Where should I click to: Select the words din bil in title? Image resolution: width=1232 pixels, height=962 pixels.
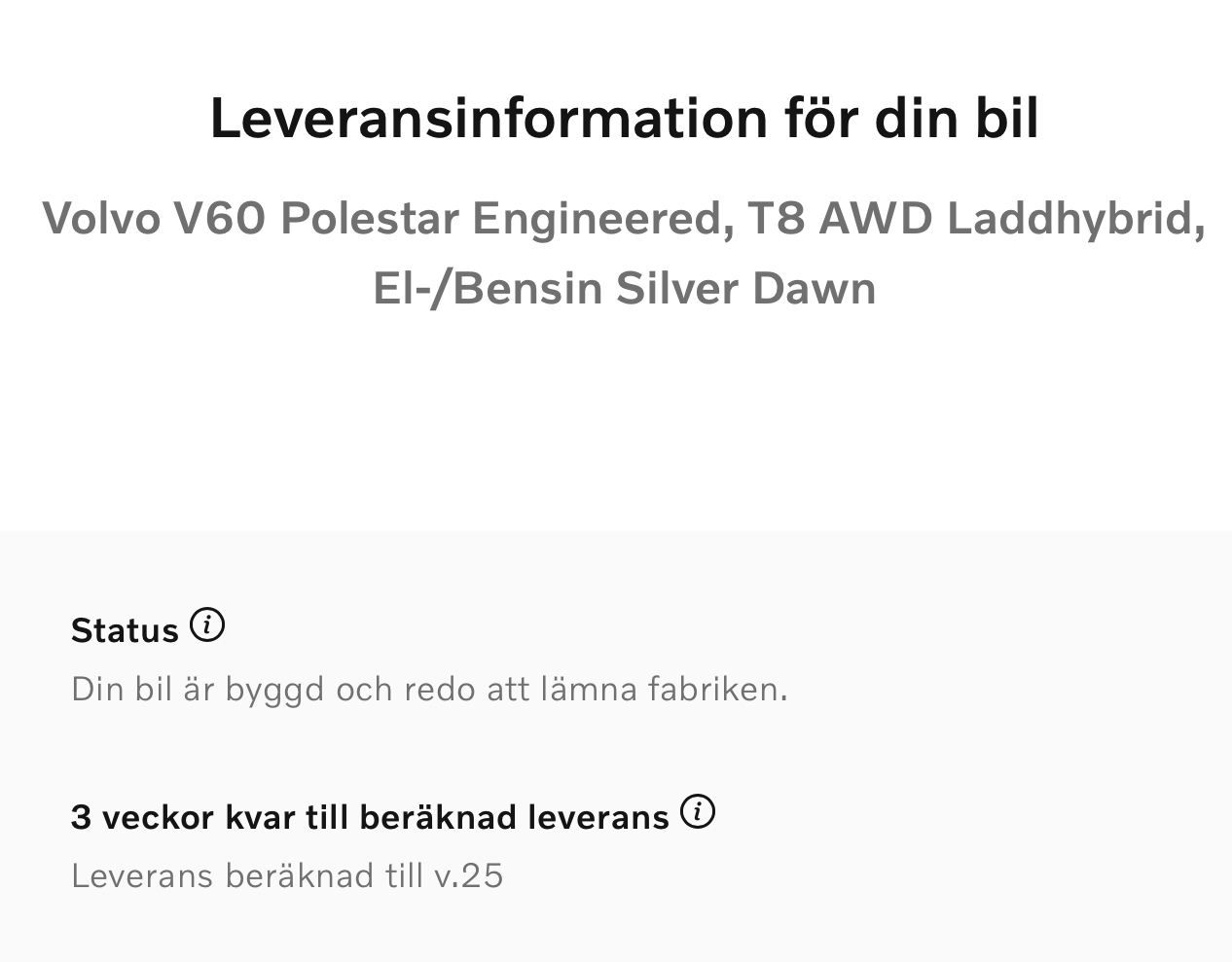[957, 118]
